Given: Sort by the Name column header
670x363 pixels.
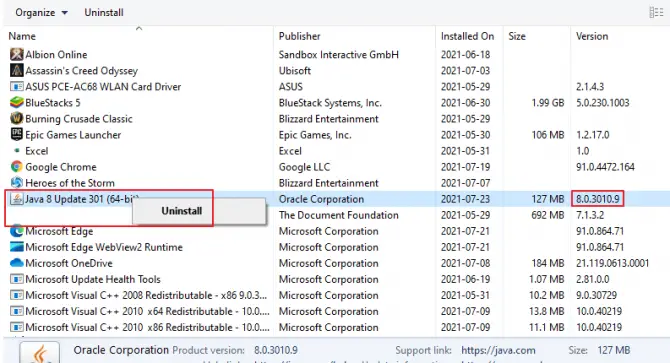Looking at the screenshot, I should tap(22, 36).
